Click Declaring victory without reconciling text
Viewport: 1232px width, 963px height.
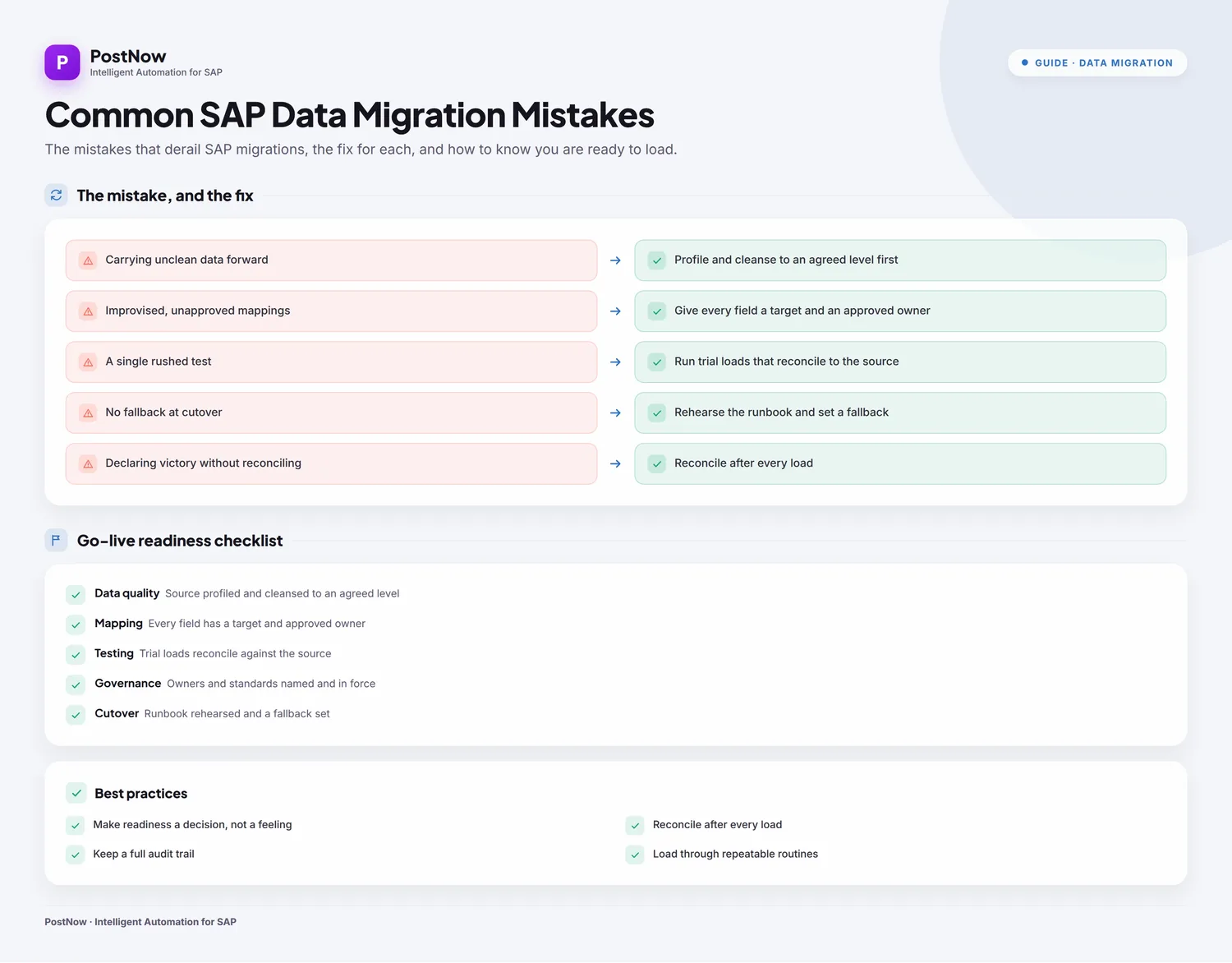point(203,463)
